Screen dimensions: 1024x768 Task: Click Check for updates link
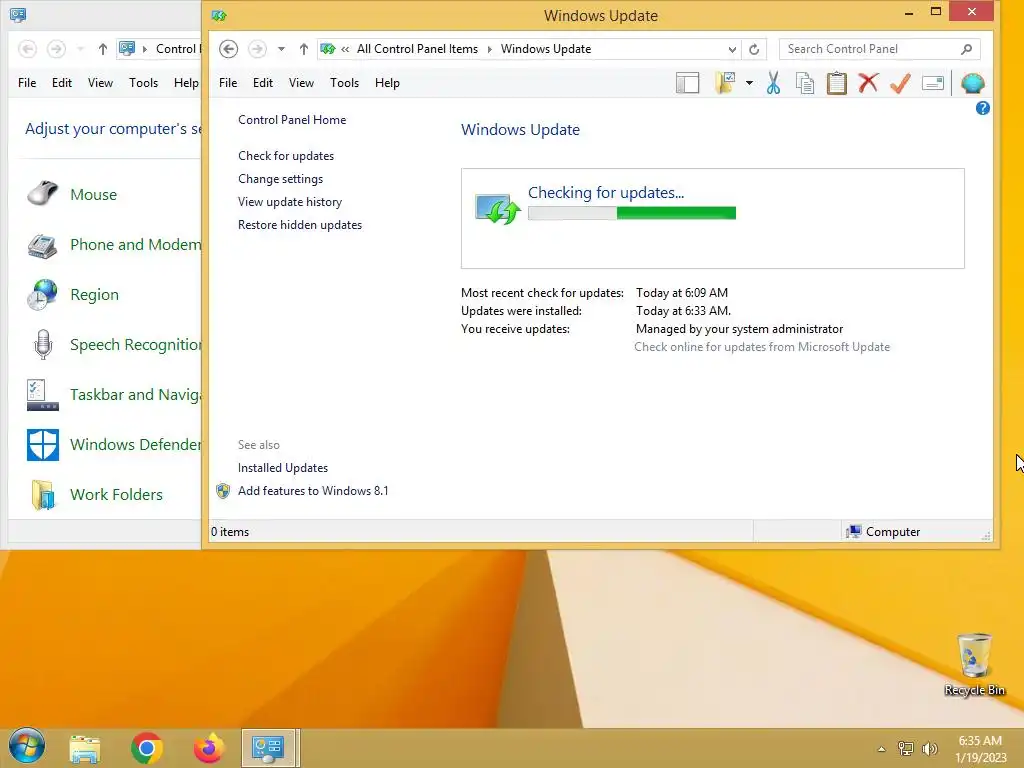click(286, 155)
